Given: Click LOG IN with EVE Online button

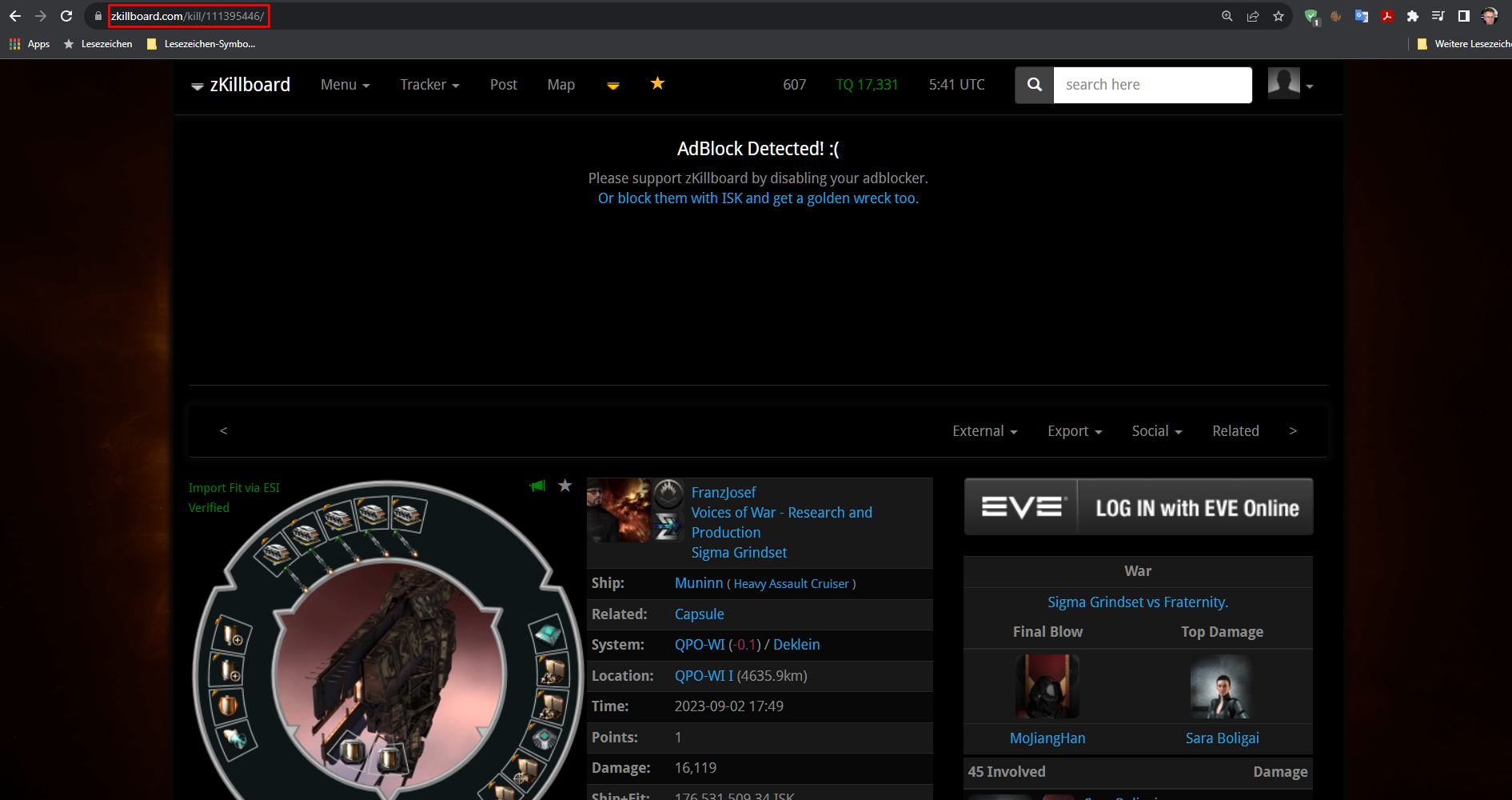Looking at the screenshot, I should pos(1139,507).
